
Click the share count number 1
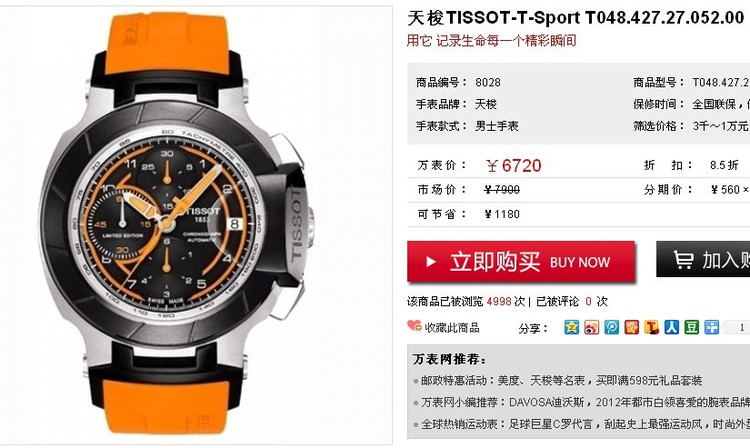742,328
